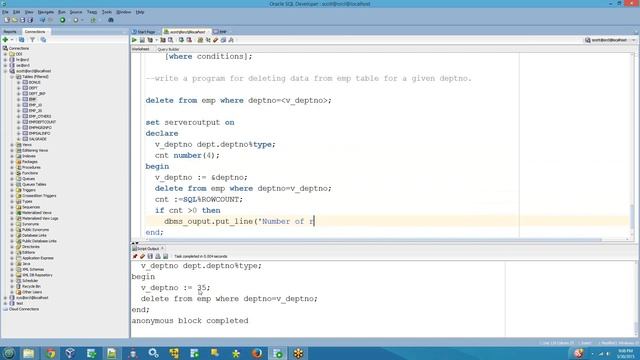This screenshot has width=640, height=360.
Task: Open Firefox from the taskbar
Action: tap(257, 353)
